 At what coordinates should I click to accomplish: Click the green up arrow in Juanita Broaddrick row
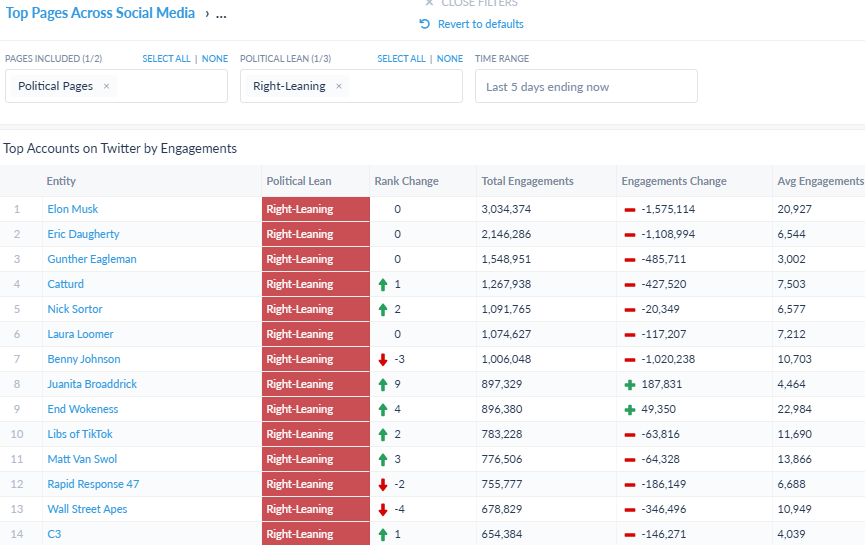pyautogui.click(x=383, y=384)
